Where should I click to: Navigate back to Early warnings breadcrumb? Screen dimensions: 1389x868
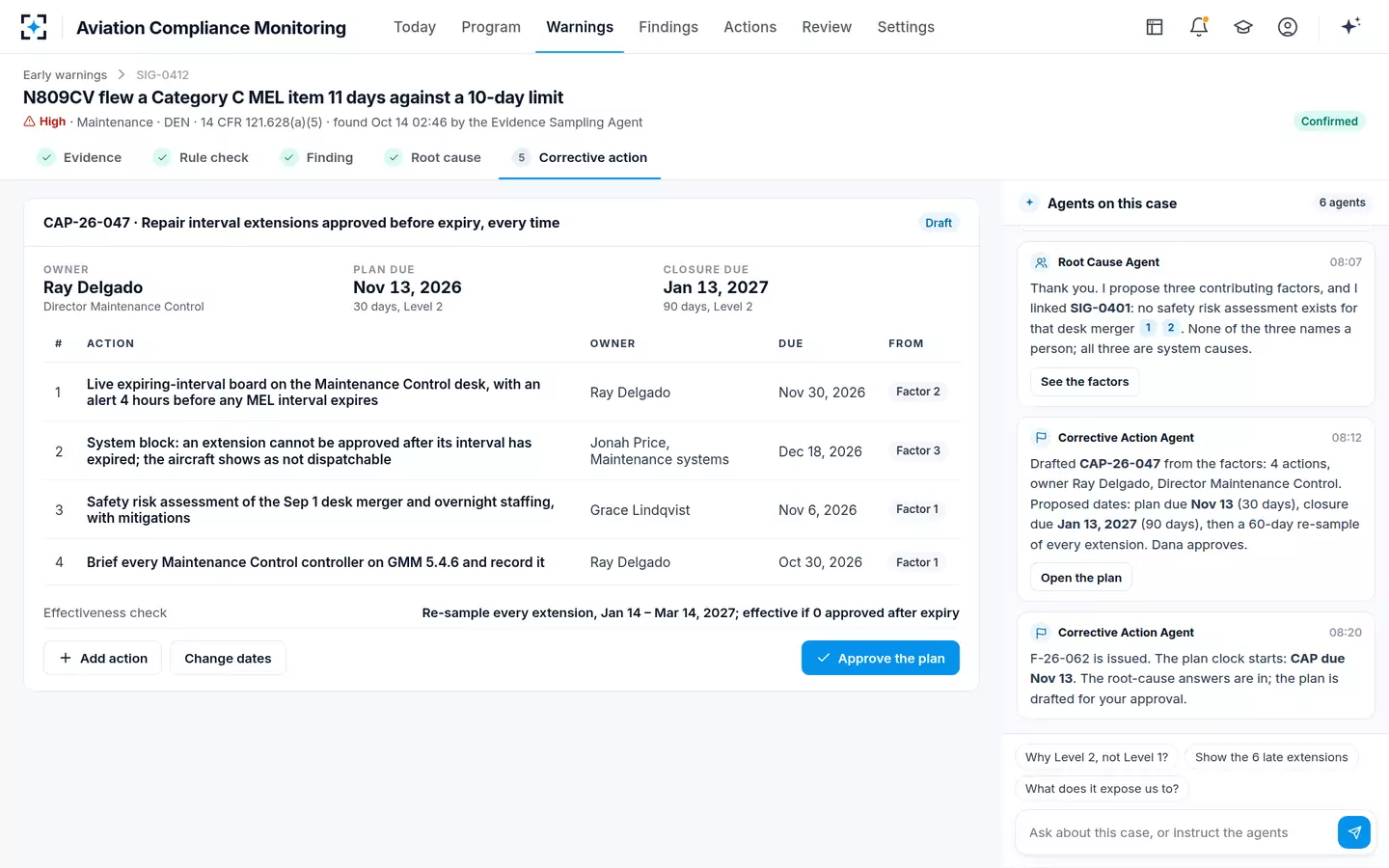click(x=65, y=75)
